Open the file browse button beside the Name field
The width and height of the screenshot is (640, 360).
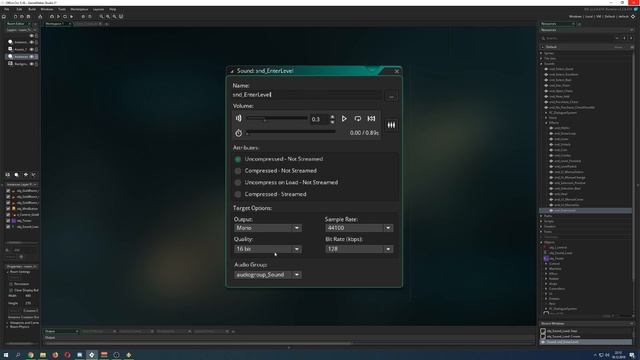coord(391,96)
